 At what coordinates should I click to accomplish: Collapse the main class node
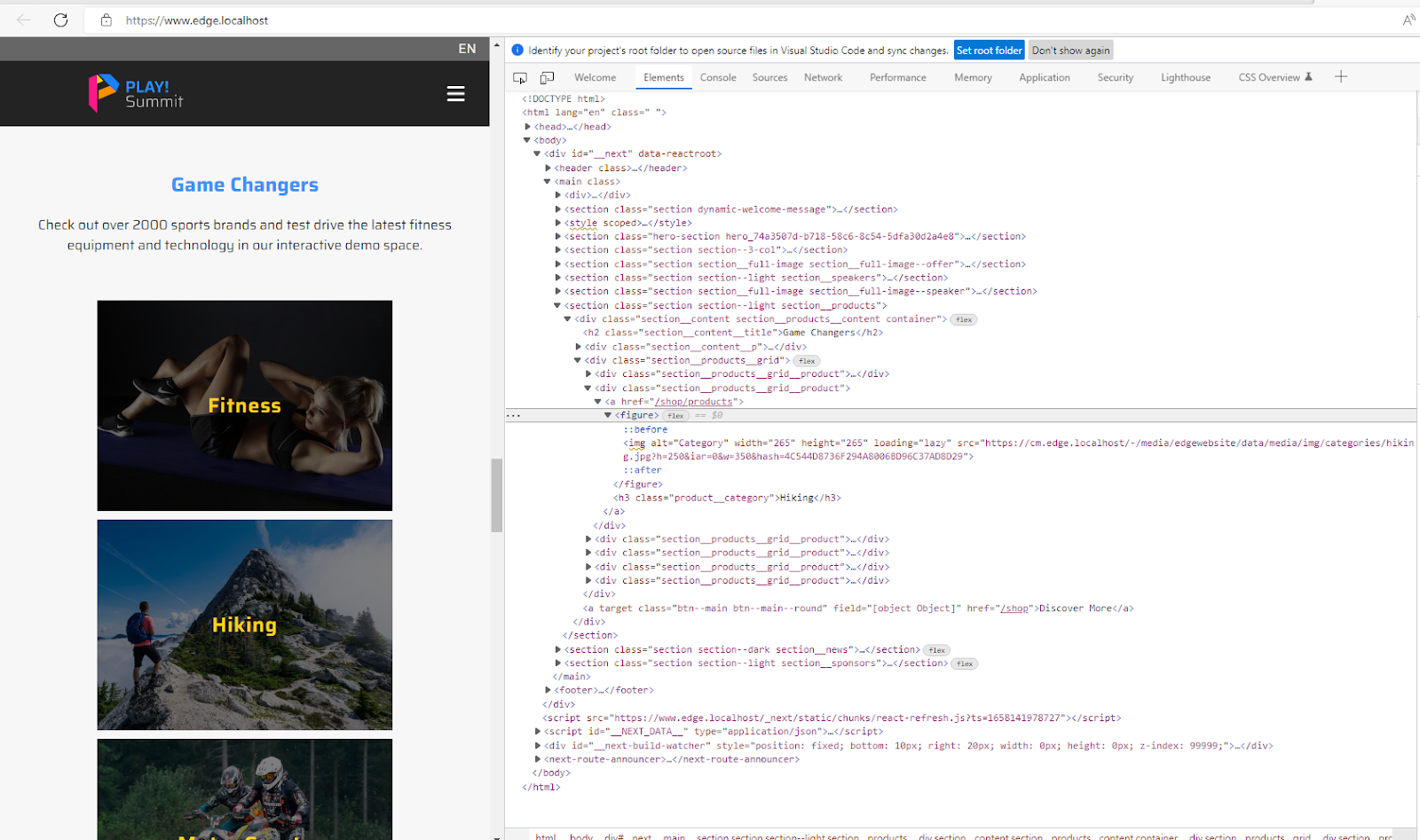[548, 182]
